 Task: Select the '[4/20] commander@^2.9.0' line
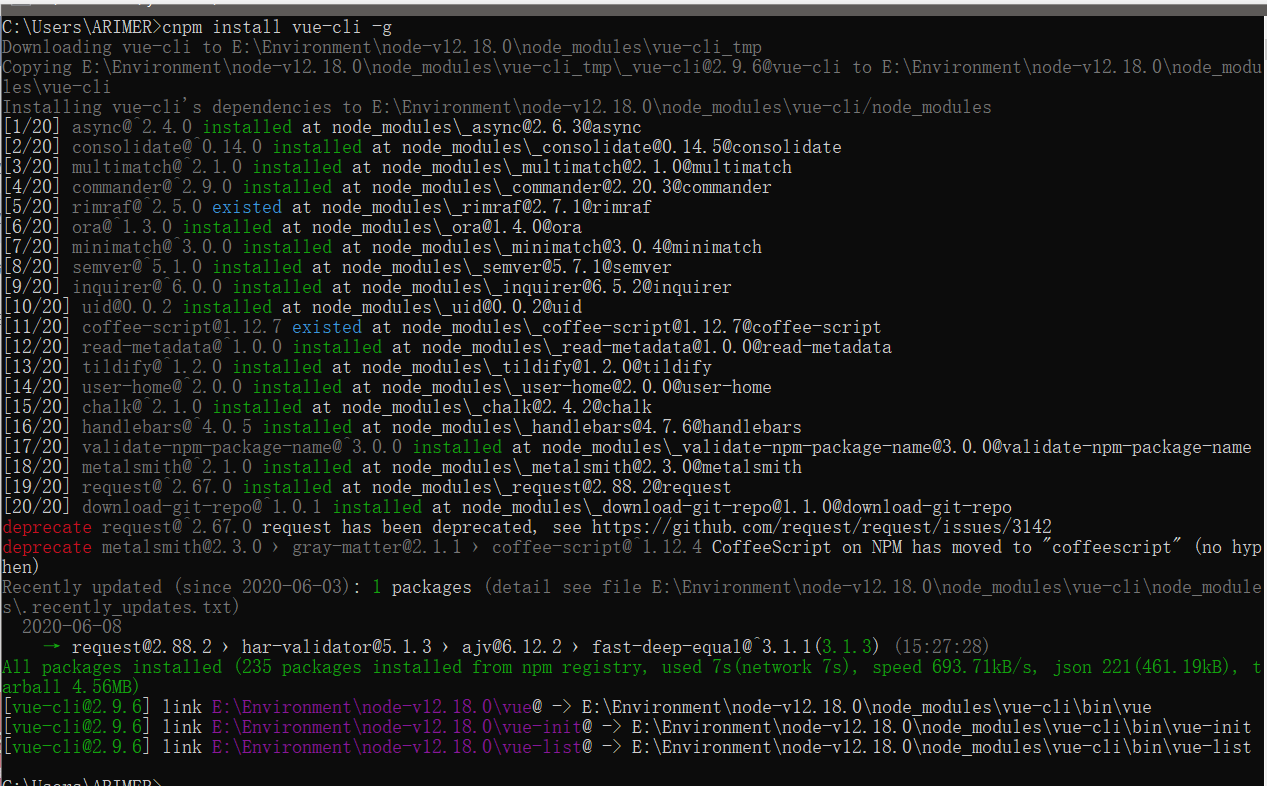(x=387, y=187)
